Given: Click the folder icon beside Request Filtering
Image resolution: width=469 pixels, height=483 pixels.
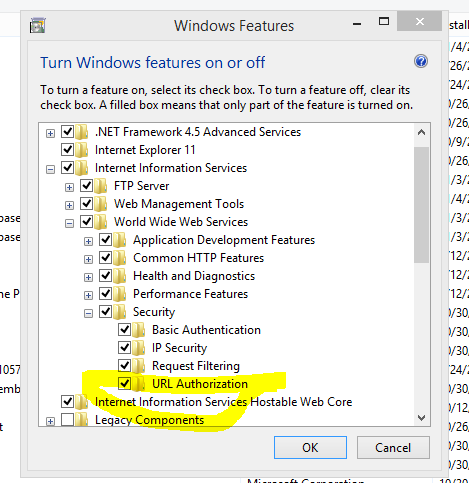Looking at the screenshot, I should pyautogui.click(x=138, y=366).
